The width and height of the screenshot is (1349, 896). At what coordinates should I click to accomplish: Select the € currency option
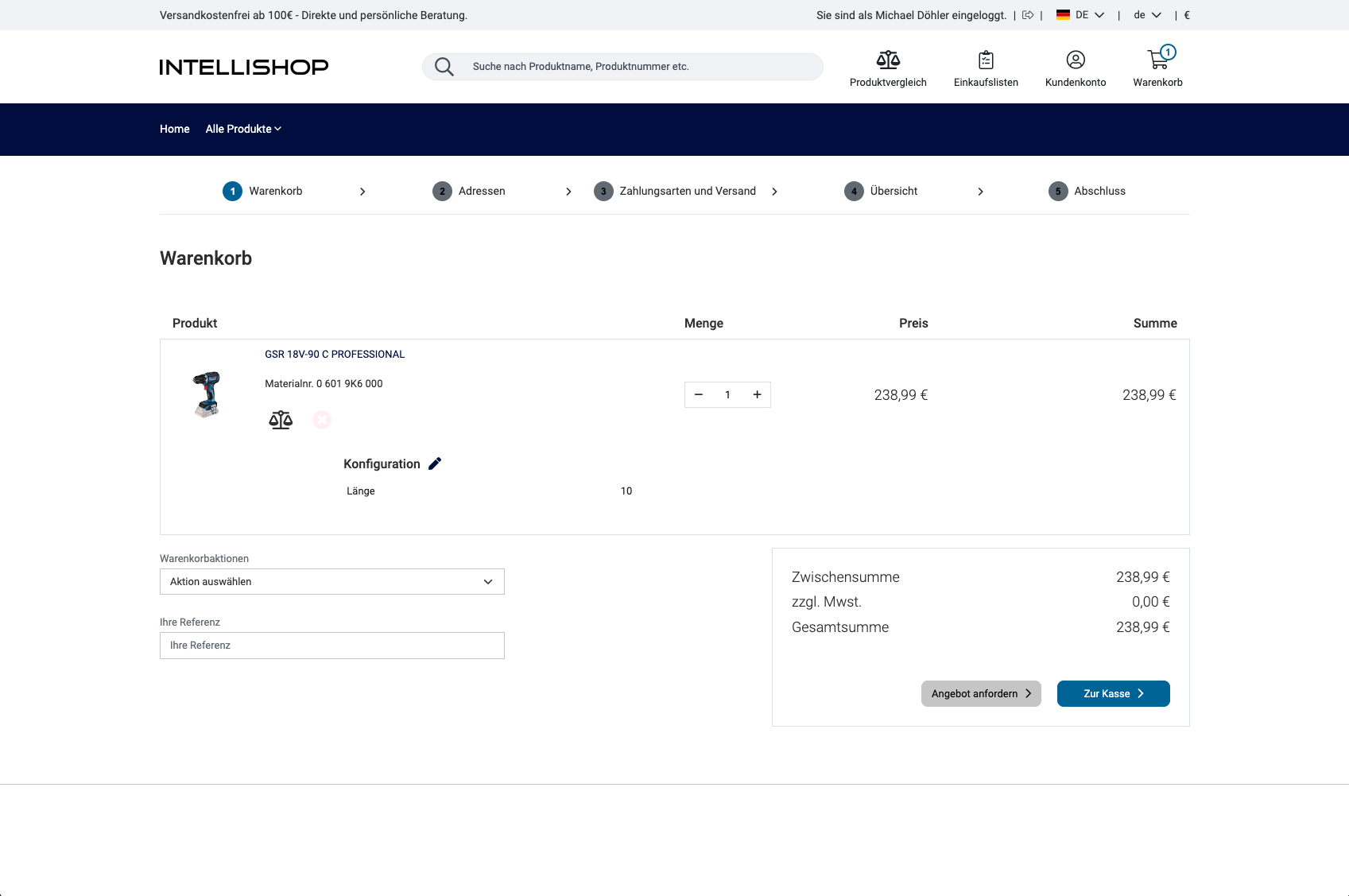click(x=1187, y=15)
